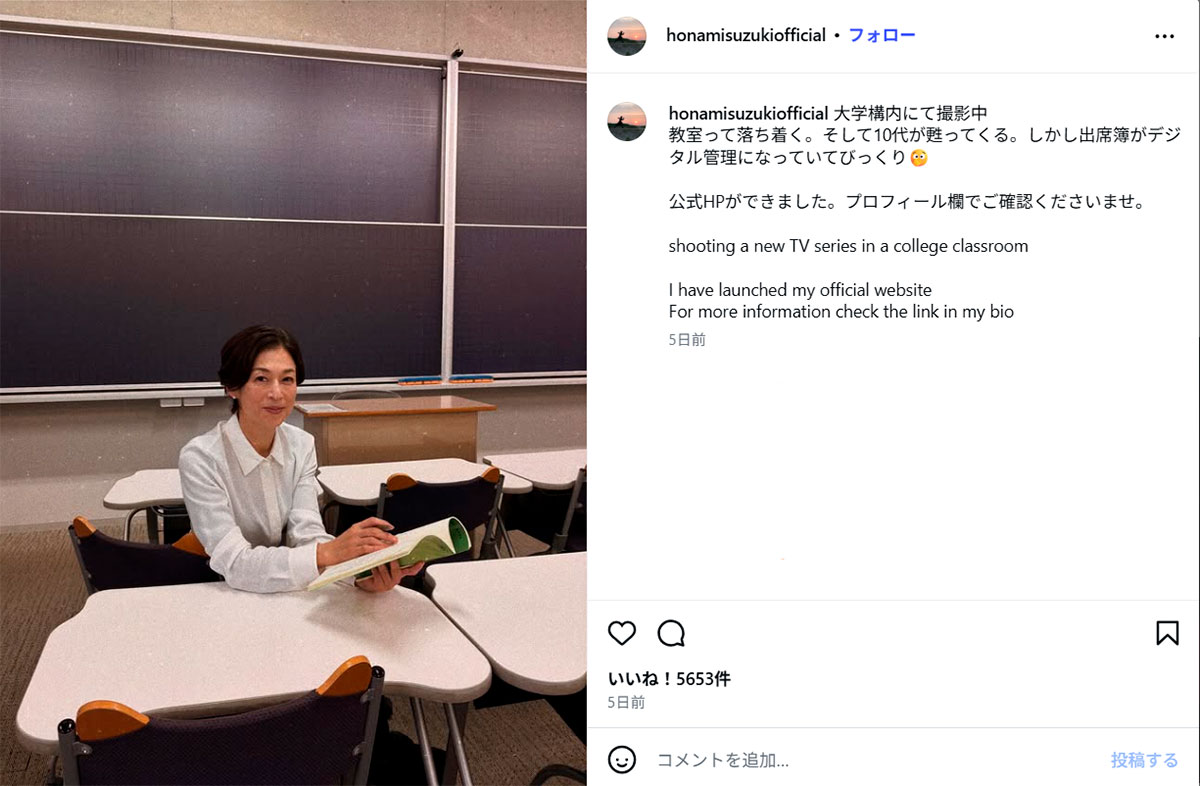1200x786 pixels.
Task: Open emoji picker smiley icon
Action: [x=622, y=760]
